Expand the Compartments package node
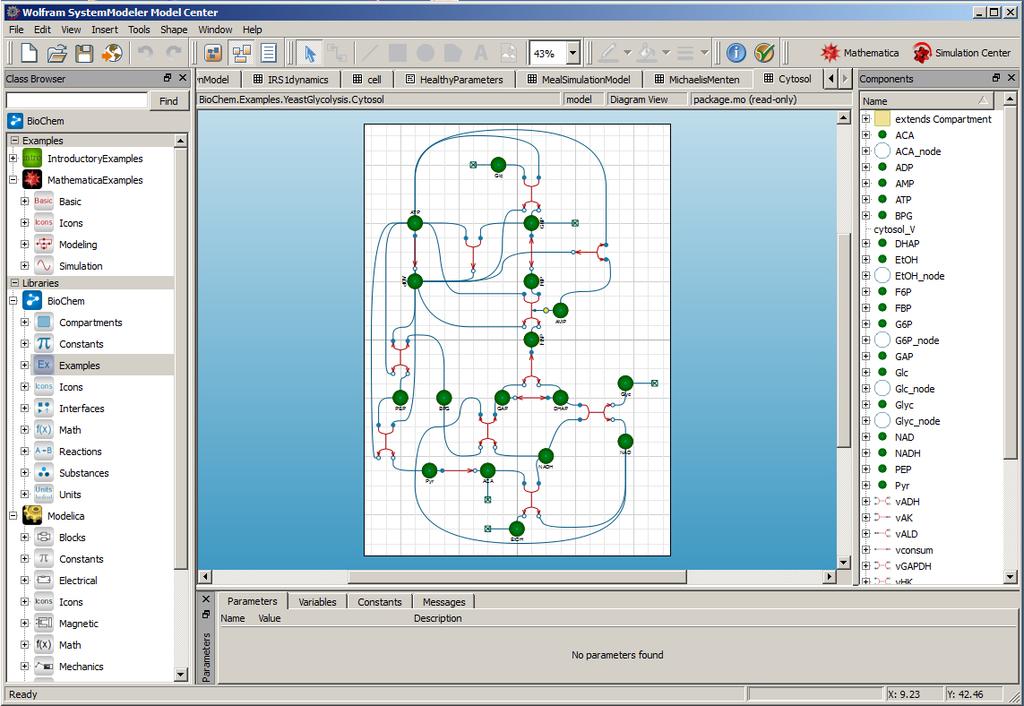The height and width of the screenshot is (706, 1024). (x=25, y=322)
